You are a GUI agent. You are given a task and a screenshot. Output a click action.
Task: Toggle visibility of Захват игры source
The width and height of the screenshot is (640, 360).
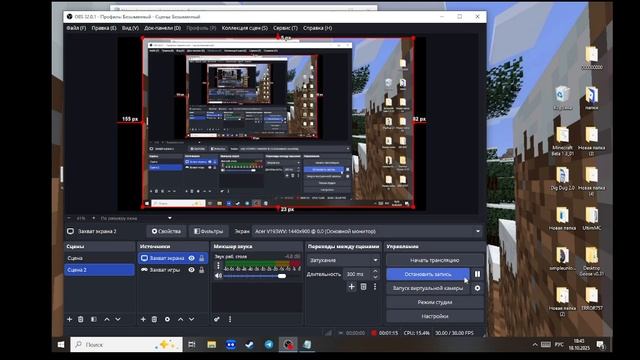(191, 270)
